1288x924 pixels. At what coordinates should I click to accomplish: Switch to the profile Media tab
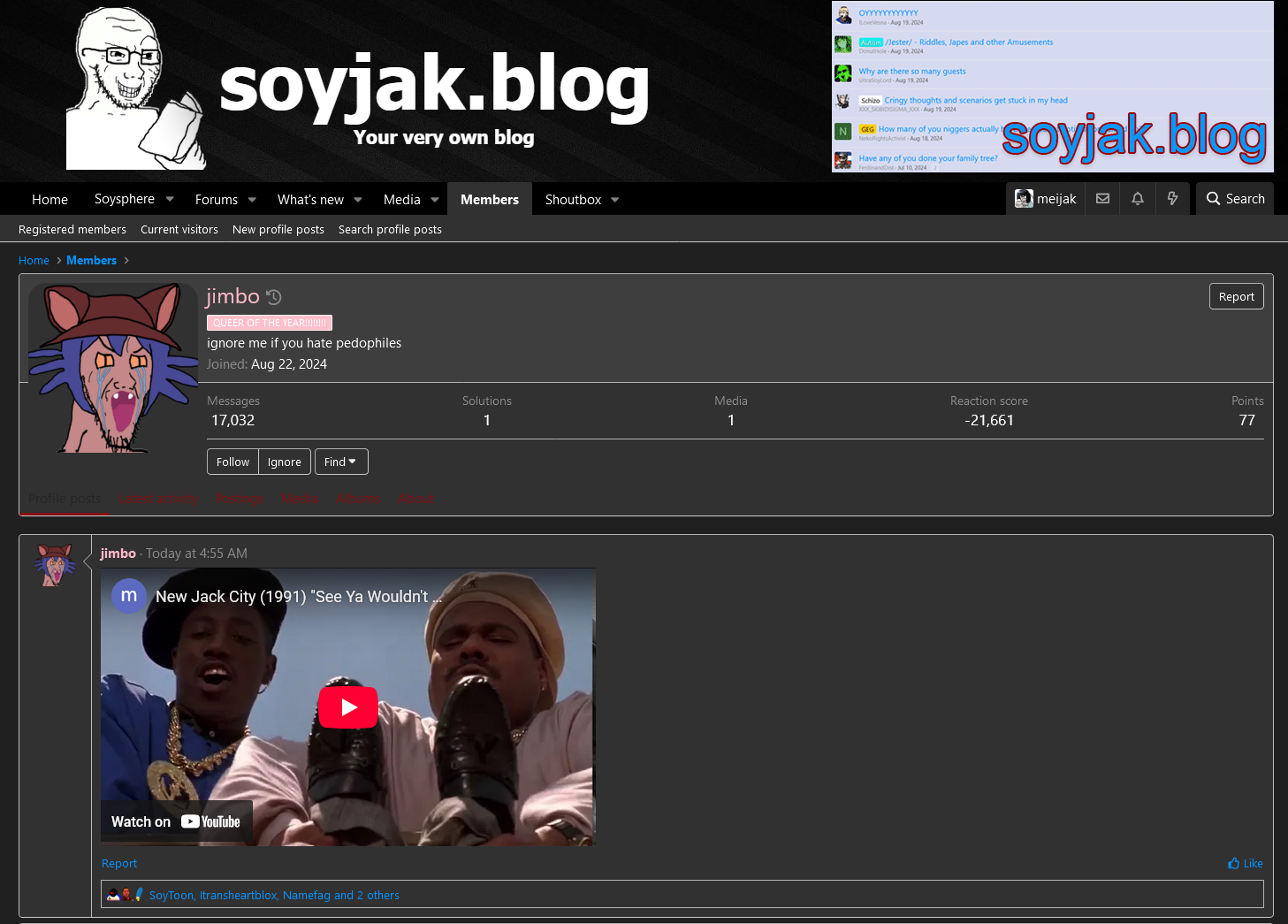301,499
